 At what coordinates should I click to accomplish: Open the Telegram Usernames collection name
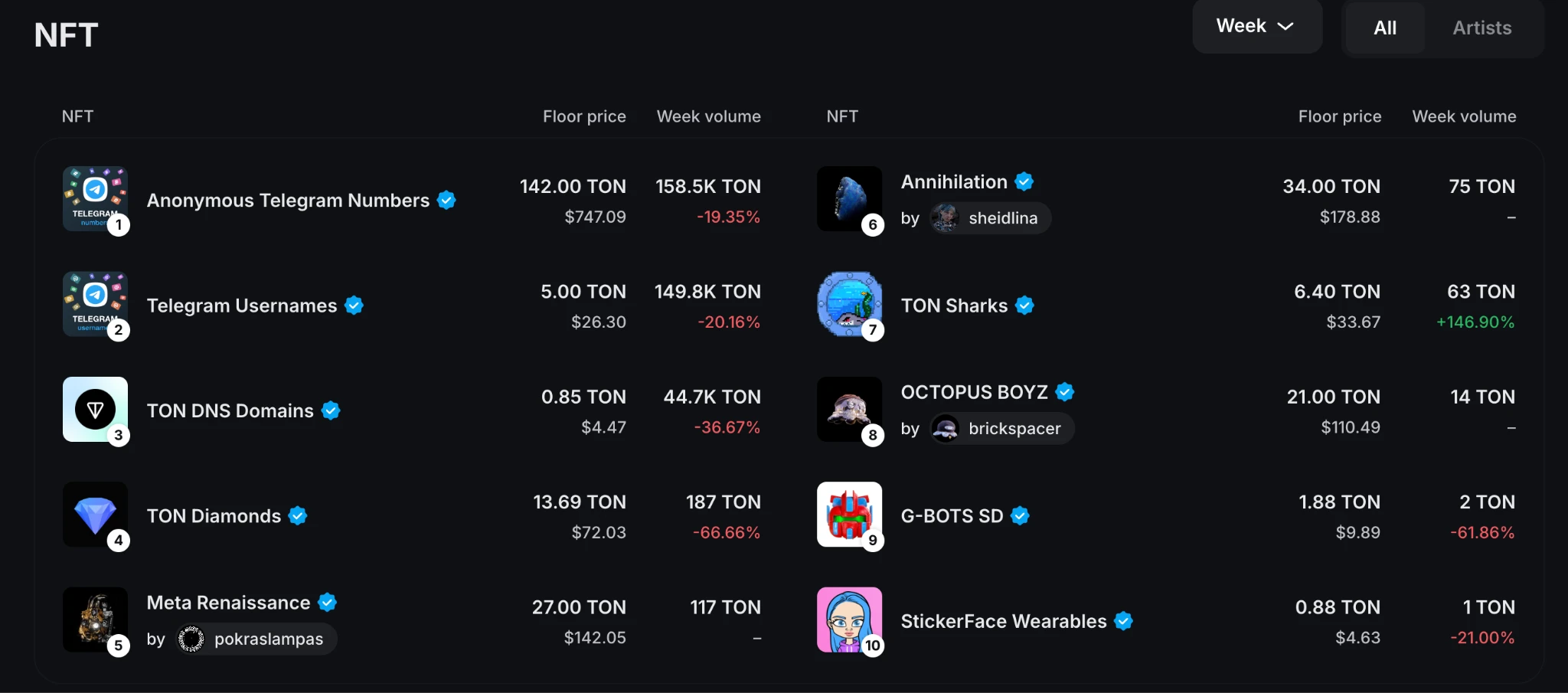click(x=241, y=306)
